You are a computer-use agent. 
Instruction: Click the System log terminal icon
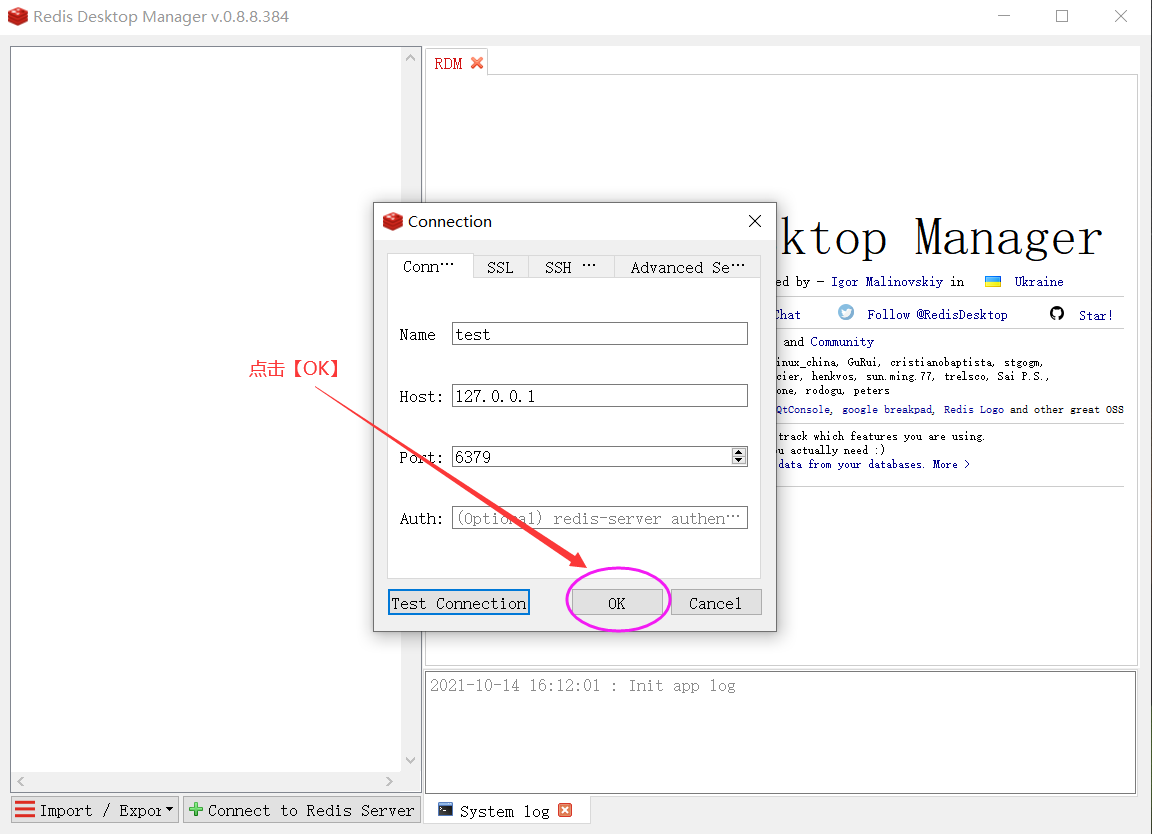(x=445, y=810)
